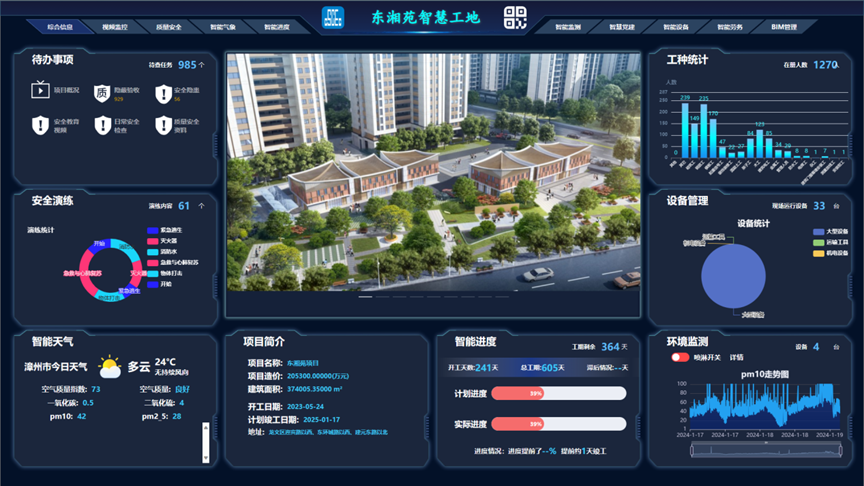Click the pm10 chart zoom slider left handle
This screenshot has width=864, height=486.
(692, 450)
